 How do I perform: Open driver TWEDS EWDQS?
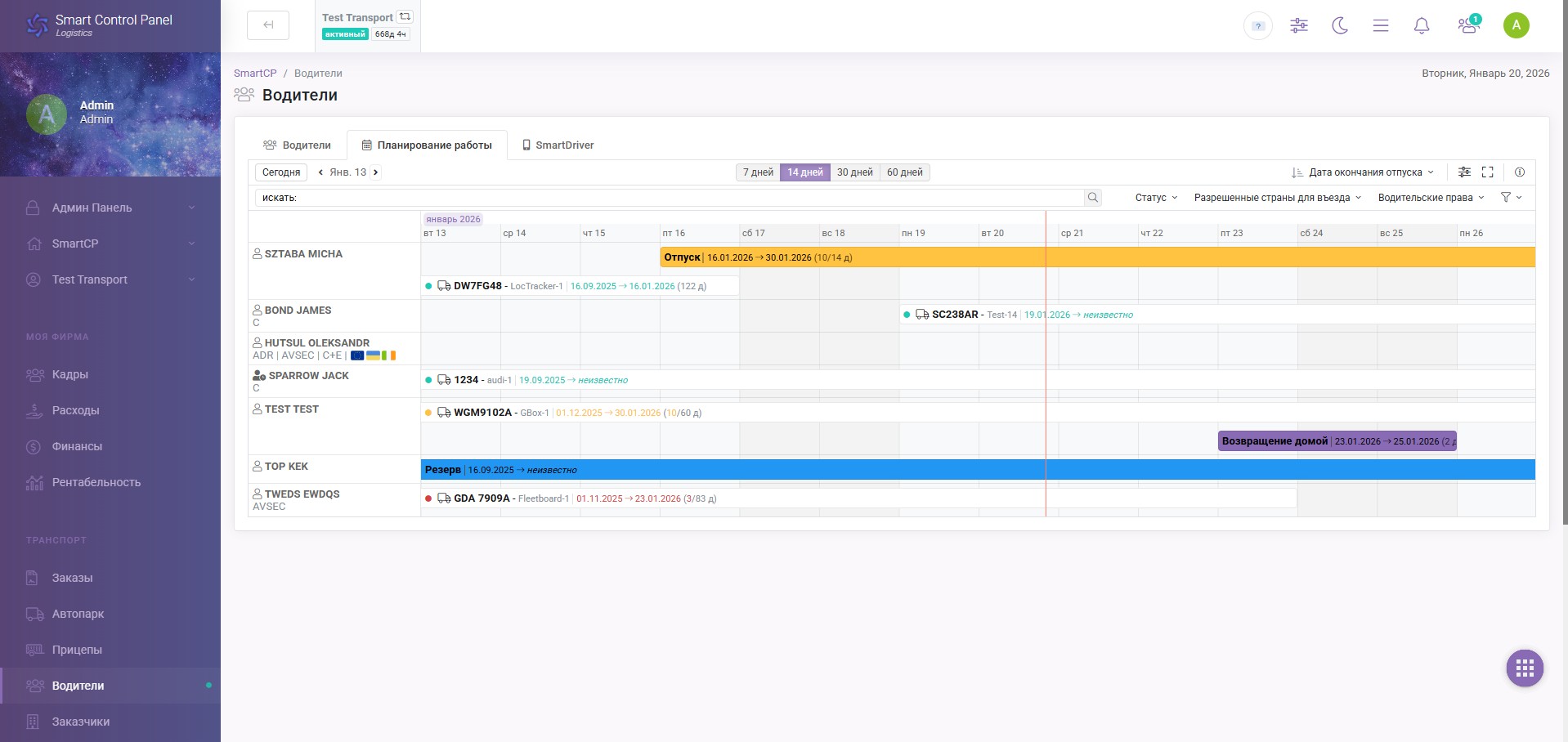pyautogui.click(x=302, y=494)
